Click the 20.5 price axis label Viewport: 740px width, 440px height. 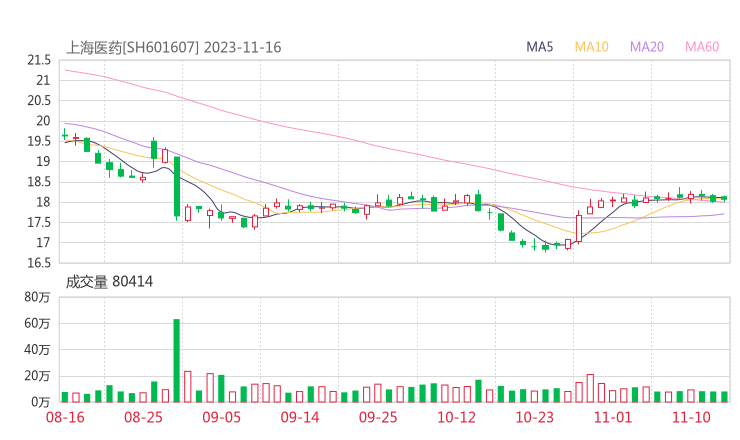(39, 101)
